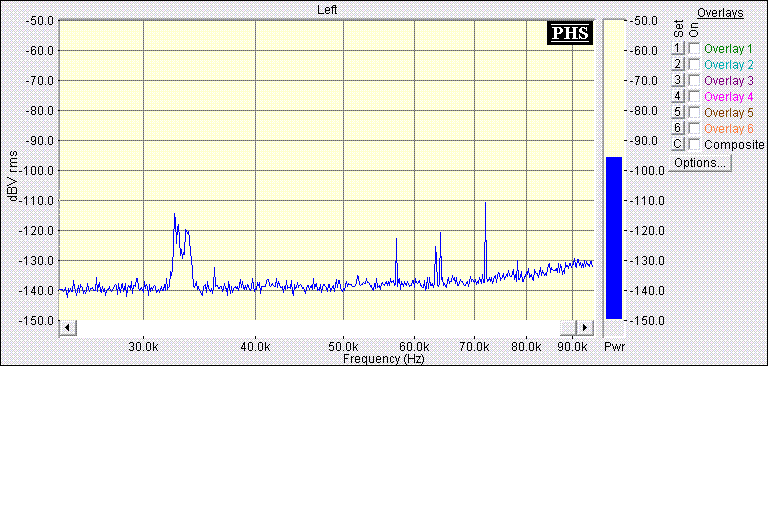The image size is (768, 512).
Task: Click the 80.0k frequency tick label
Action: [526, 347]
